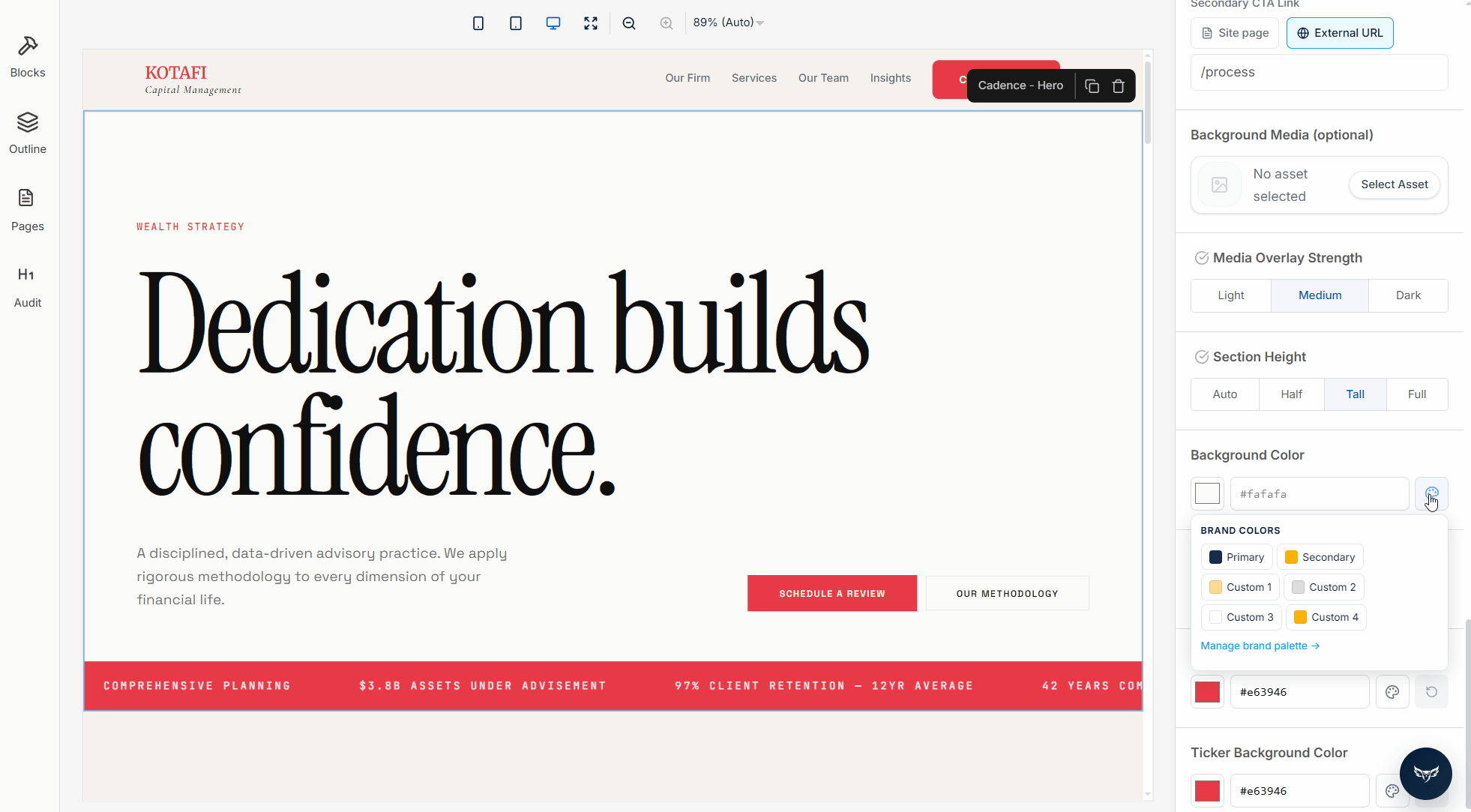Set overlay strength to Light

(x=1230, y=295)
